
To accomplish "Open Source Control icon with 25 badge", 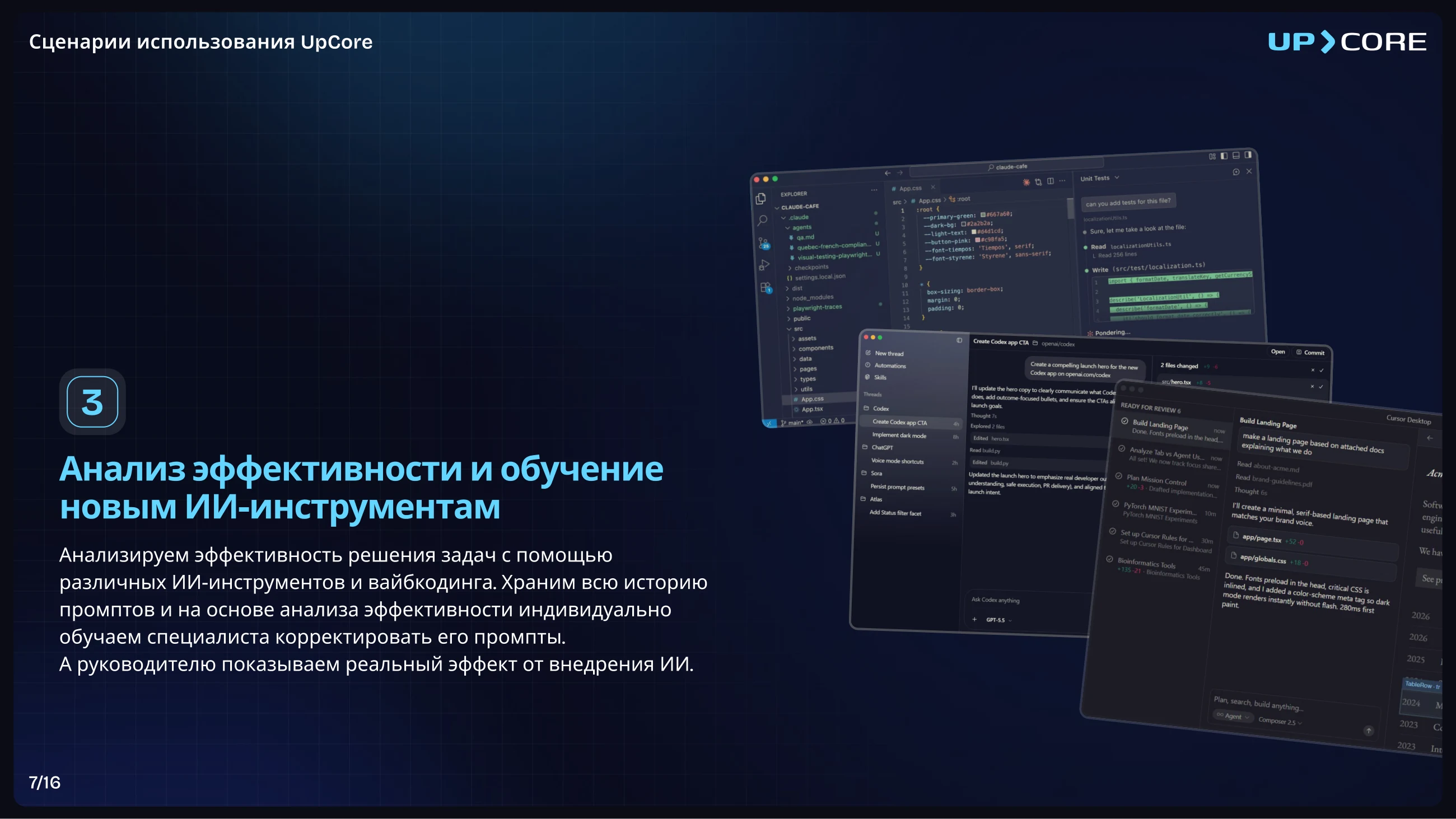I will pyautogui.click(x=764, y=244).
